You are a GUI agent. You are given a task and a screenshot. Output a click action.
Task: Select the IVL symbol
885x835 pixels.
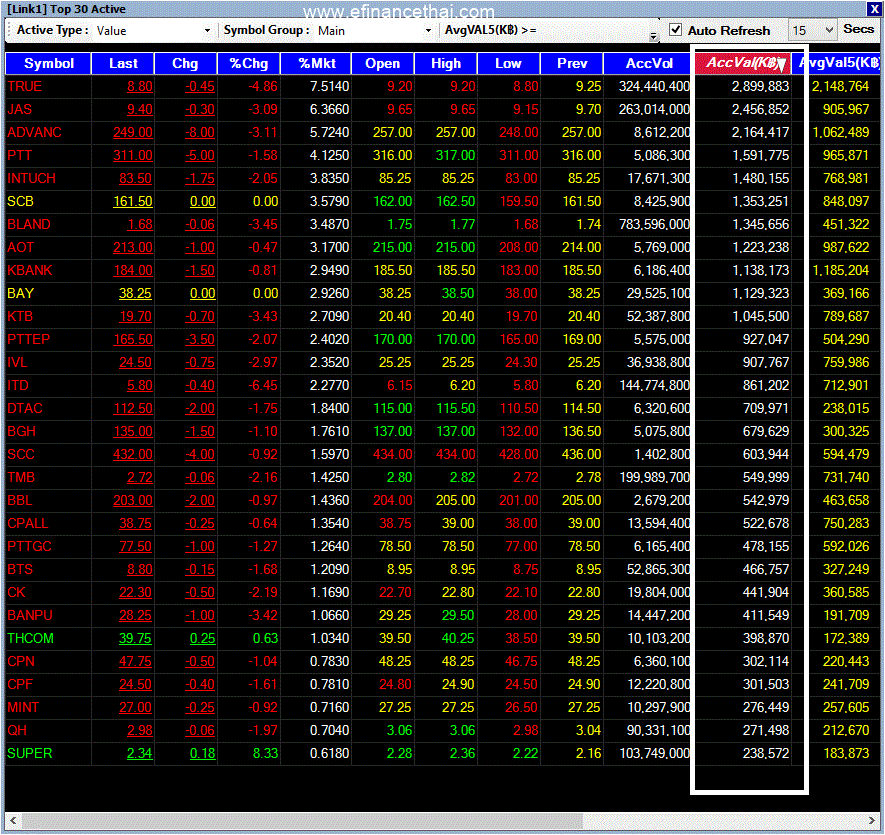(x=17, y=362)
